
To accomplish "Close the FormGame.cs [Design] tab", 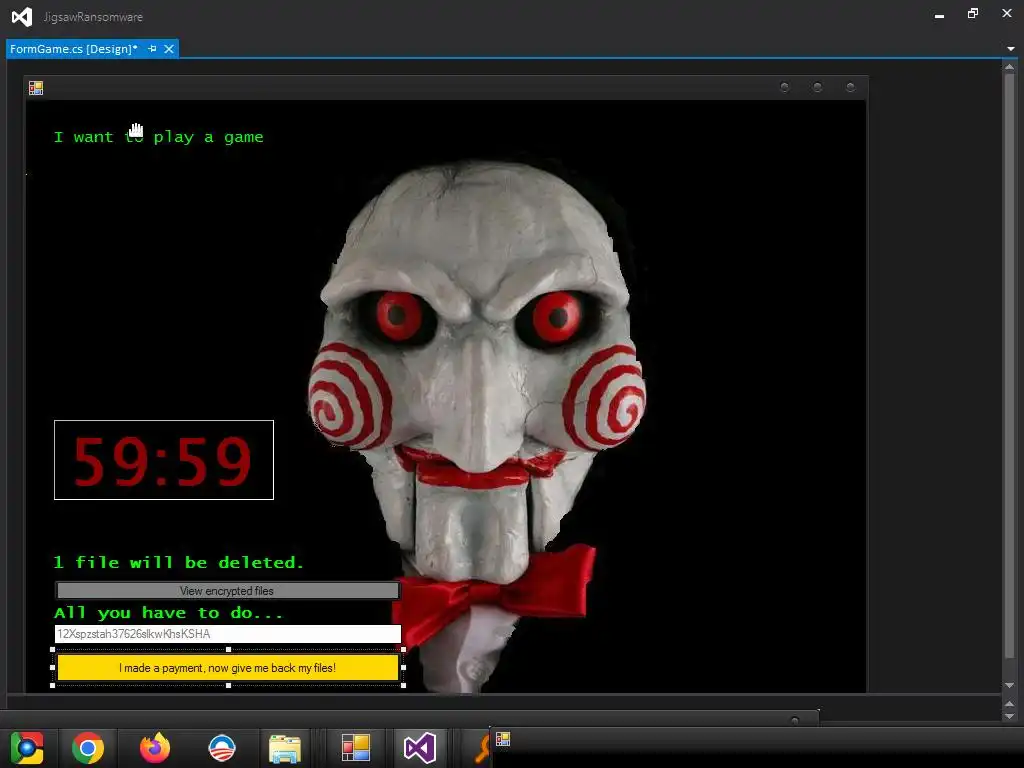I will [x=169, y=49].
